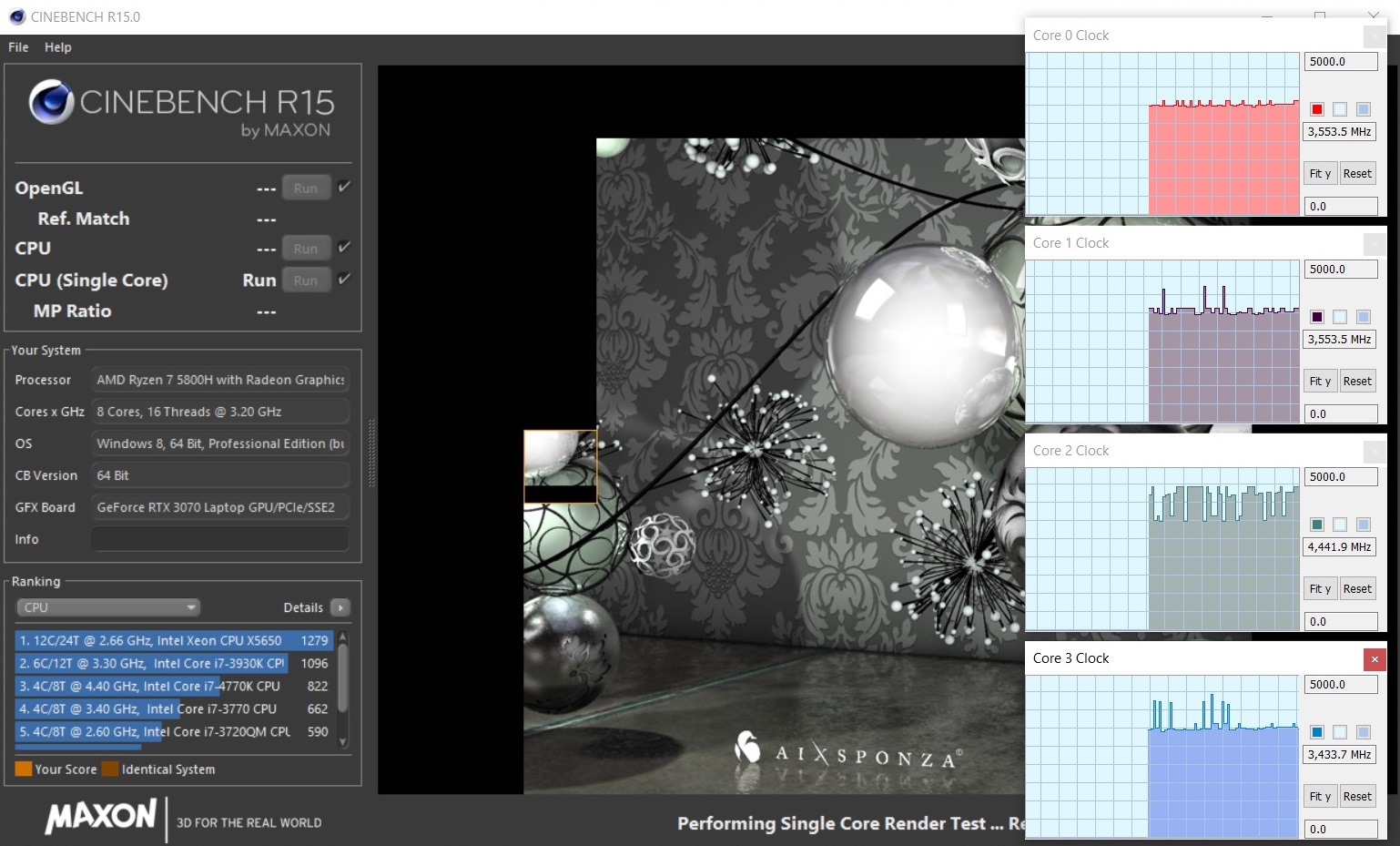Click the orange-outlined active render tile
This screenshot has width=1400, height=846.
[x=560, y=466]
